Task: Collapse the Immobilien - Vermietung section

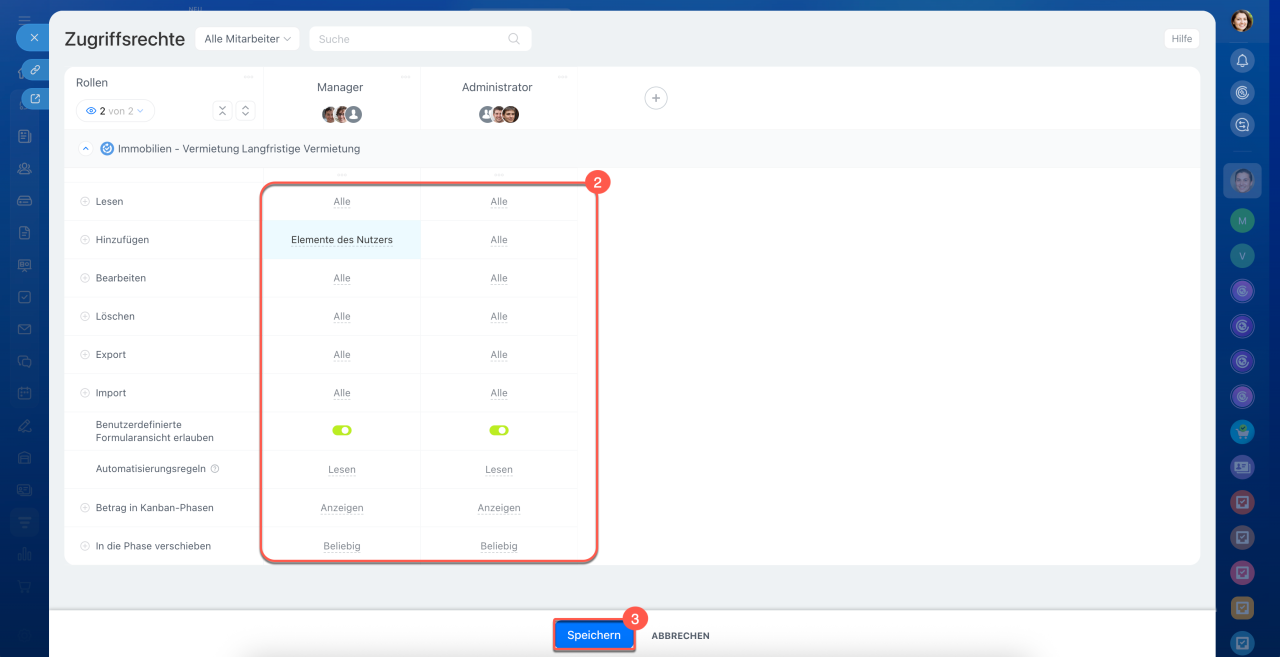Action: point(85,148)
